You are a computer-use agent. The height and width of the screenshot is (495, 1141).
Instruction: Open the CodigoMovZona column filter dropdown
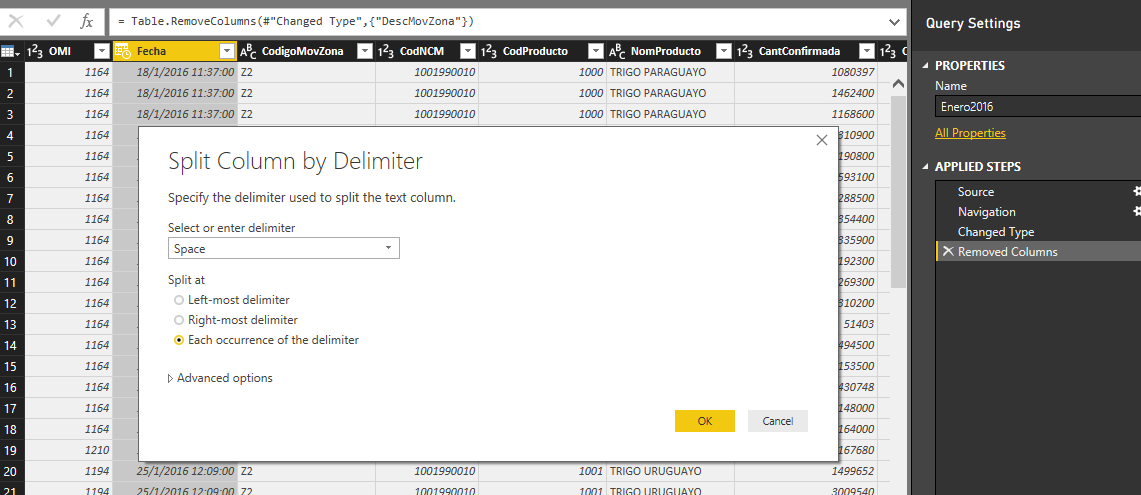coord(365,51)
